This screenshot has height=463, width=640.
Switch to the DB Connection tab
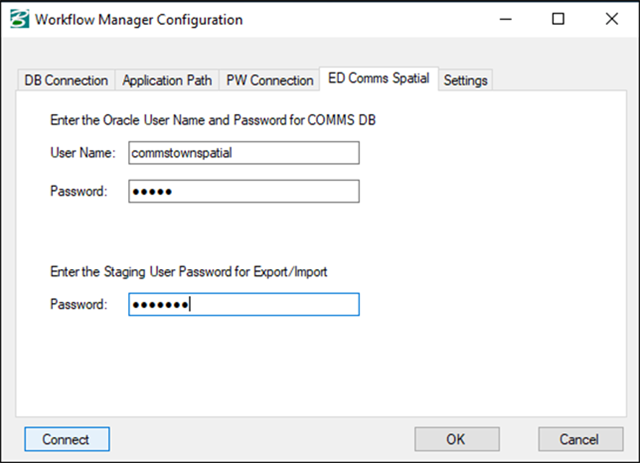pyautogui.click(x=66, y=80)
